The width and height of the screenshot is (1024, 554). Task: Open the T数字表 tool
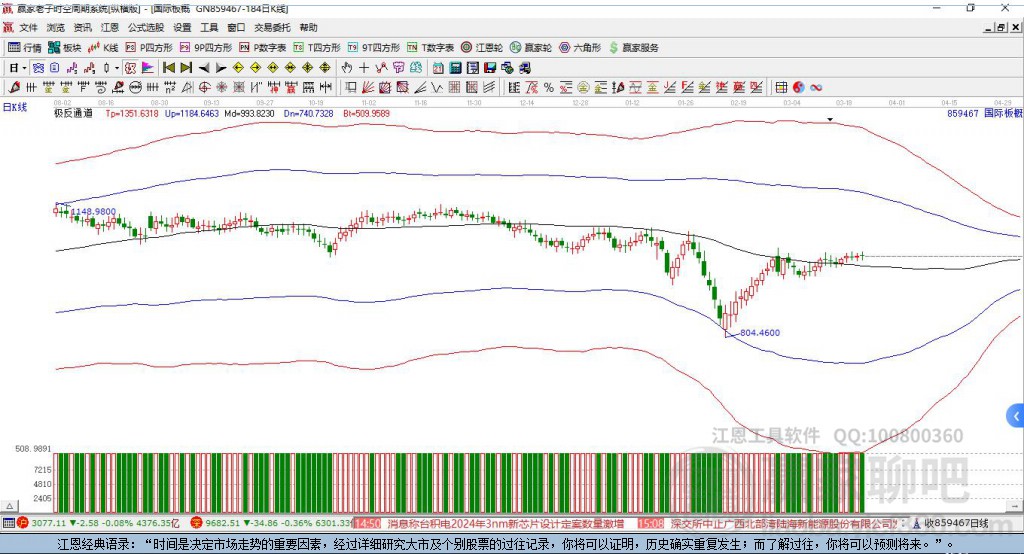coord(430,48)
